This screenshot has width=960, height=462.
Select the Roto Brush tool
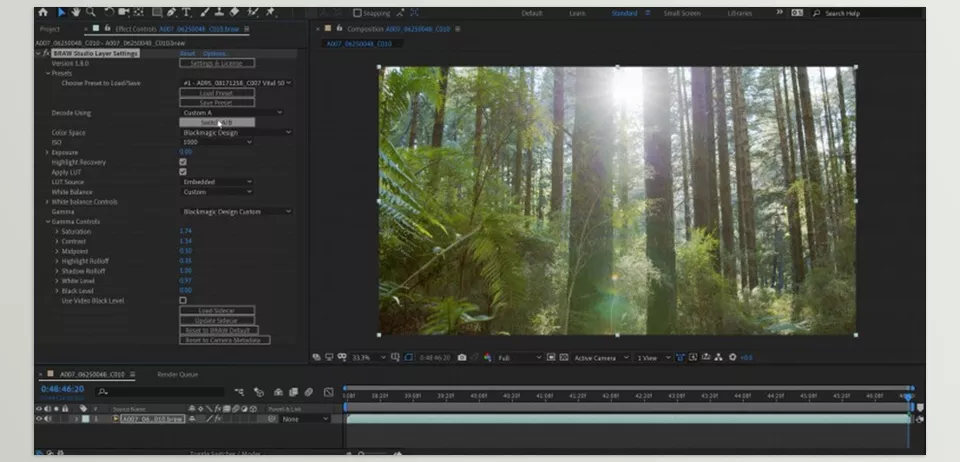click(x=253, y=12)
